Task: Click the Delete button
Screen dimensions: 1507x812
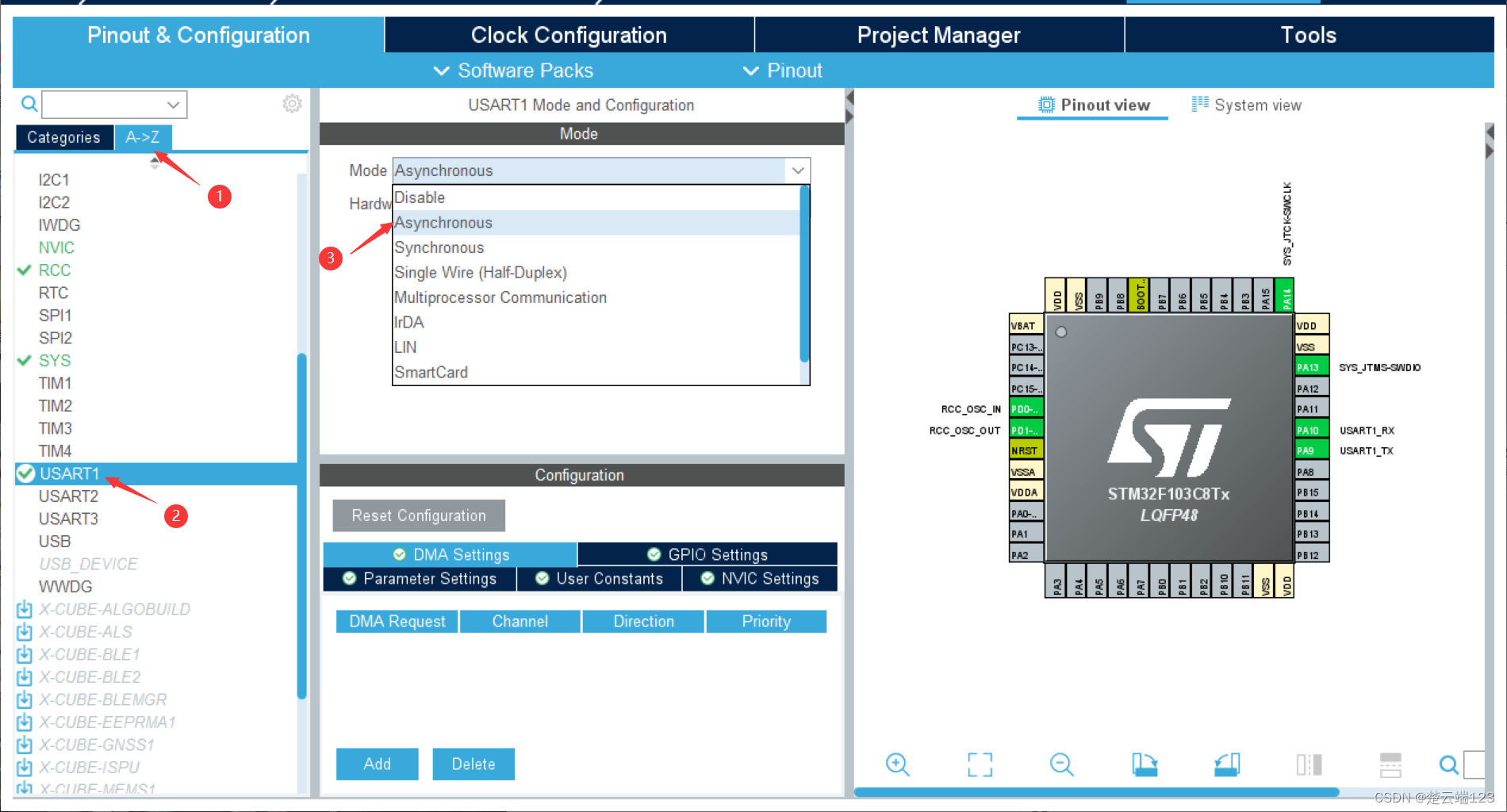Action: 474,764
